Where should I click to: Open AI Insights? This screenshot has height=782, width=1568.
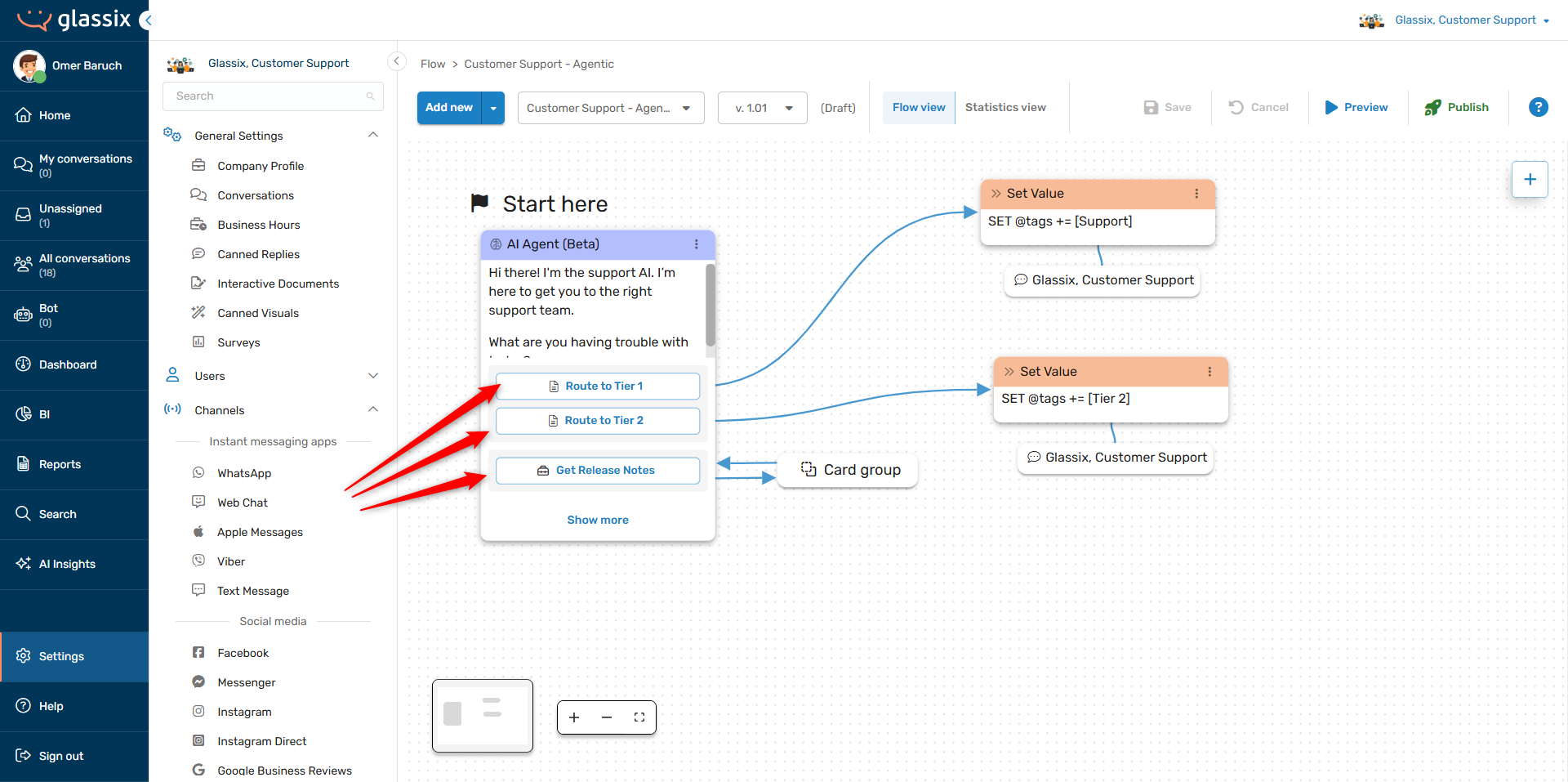pos(74,565)
